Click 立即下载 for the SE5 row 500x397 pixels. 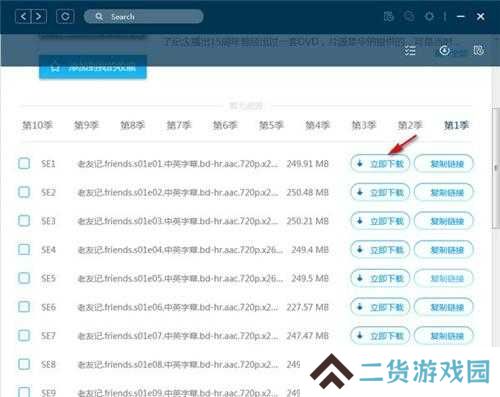point(380,278)
